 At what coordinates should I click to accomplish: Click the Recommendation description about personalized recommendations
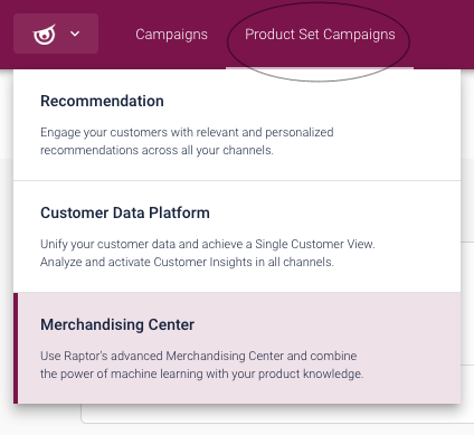coord(187,141)
